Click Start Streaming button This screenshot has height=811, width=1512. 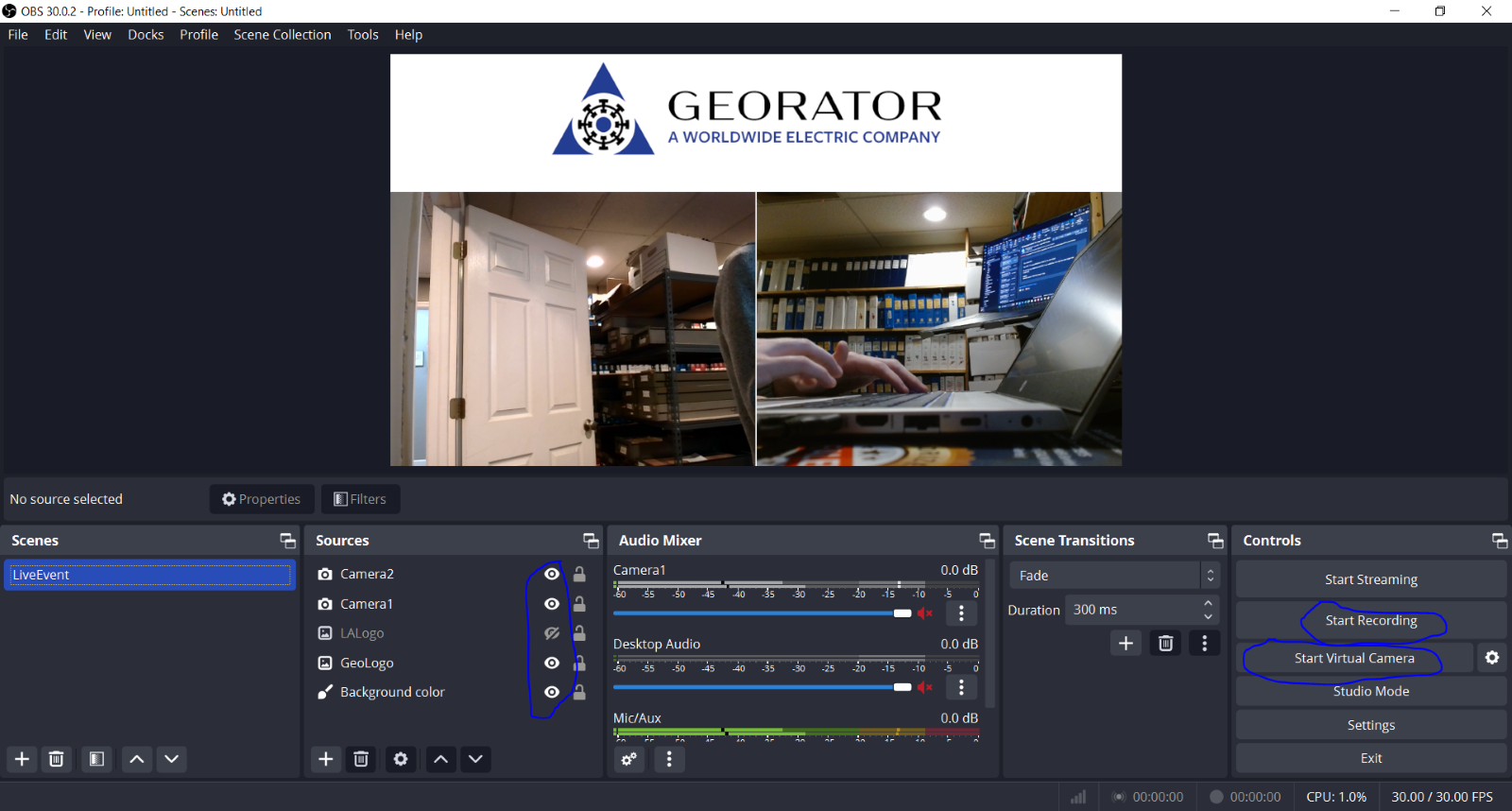[x=1370, y=579]
